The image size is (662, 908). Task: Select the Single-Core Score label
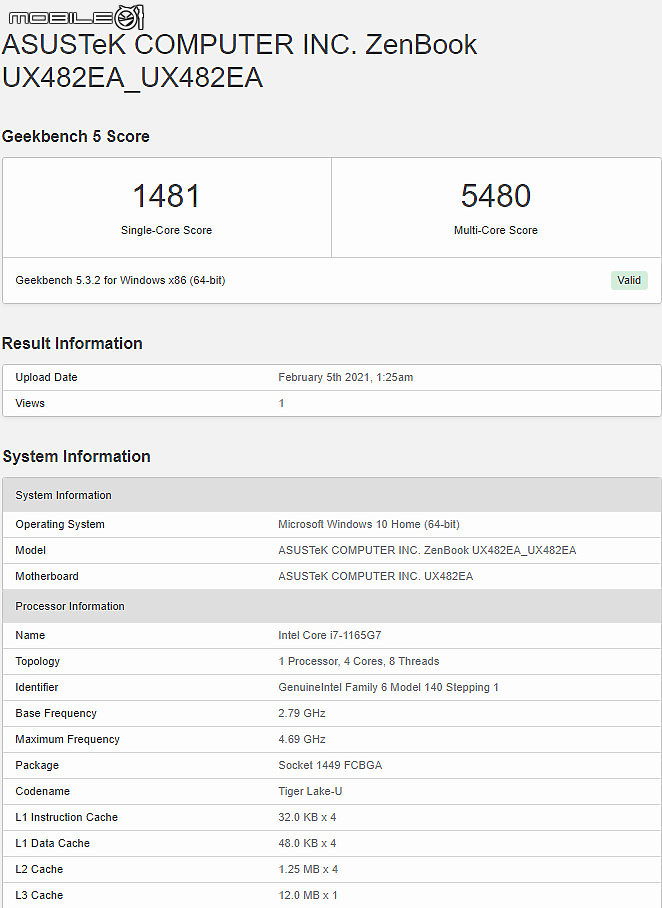(x=166, y=230)
